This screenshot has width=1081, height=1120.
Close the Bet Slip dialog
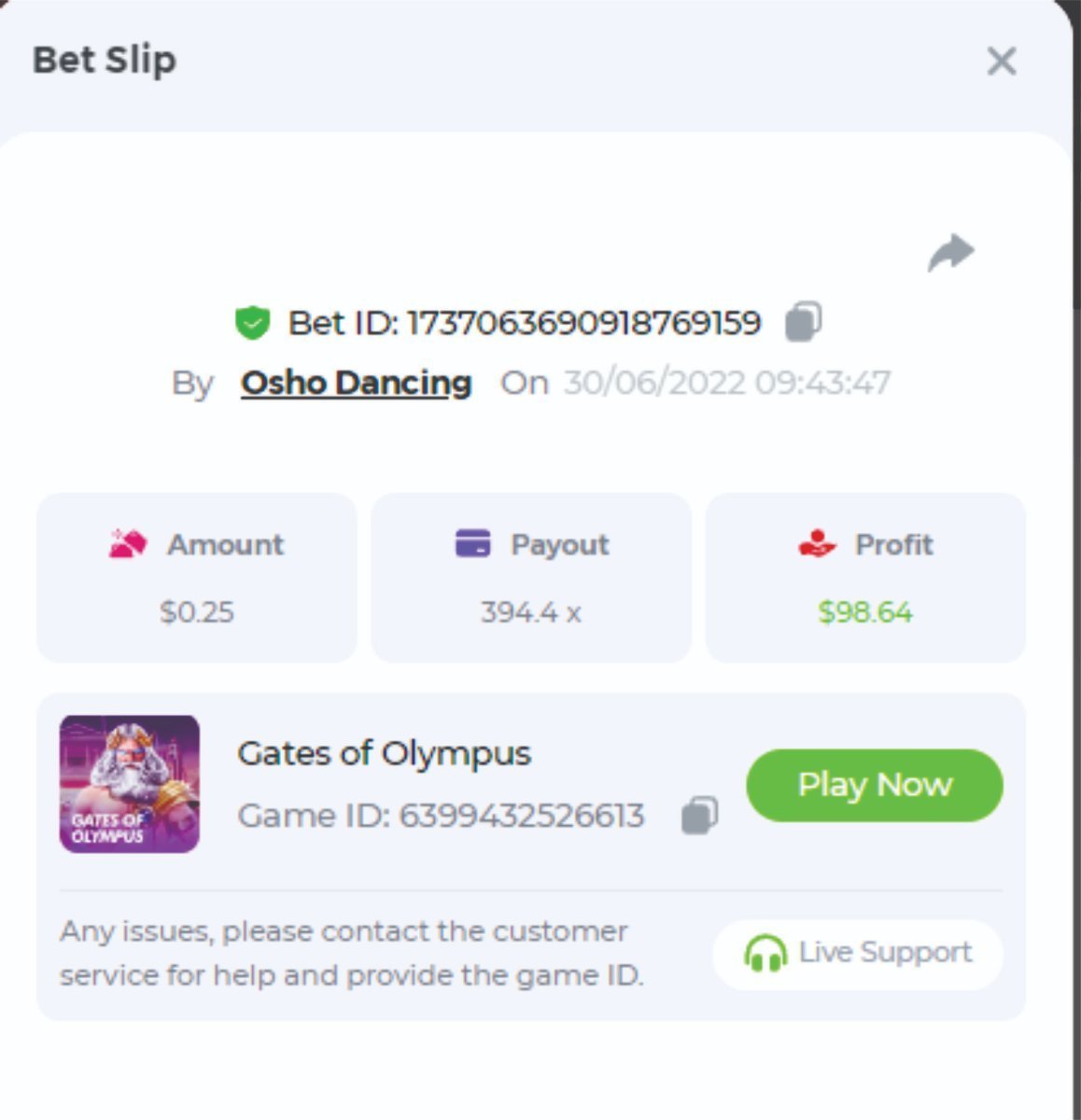[x=1001, y=62]
